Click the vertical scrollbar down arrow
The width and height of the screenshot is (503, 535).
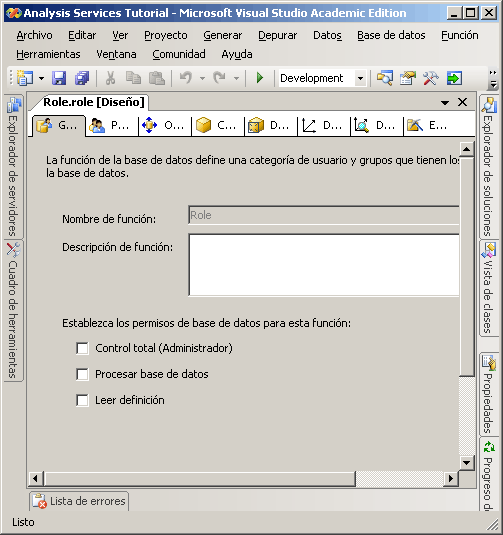click(x=466, y=463)
